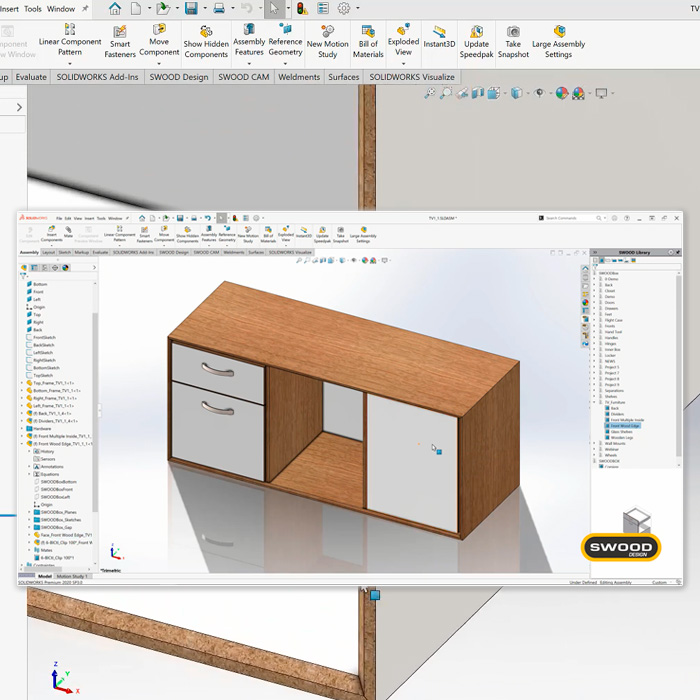Click Take Snapshot in the magnified ribbon
700x700 pixels.
[x=513, y=42]
